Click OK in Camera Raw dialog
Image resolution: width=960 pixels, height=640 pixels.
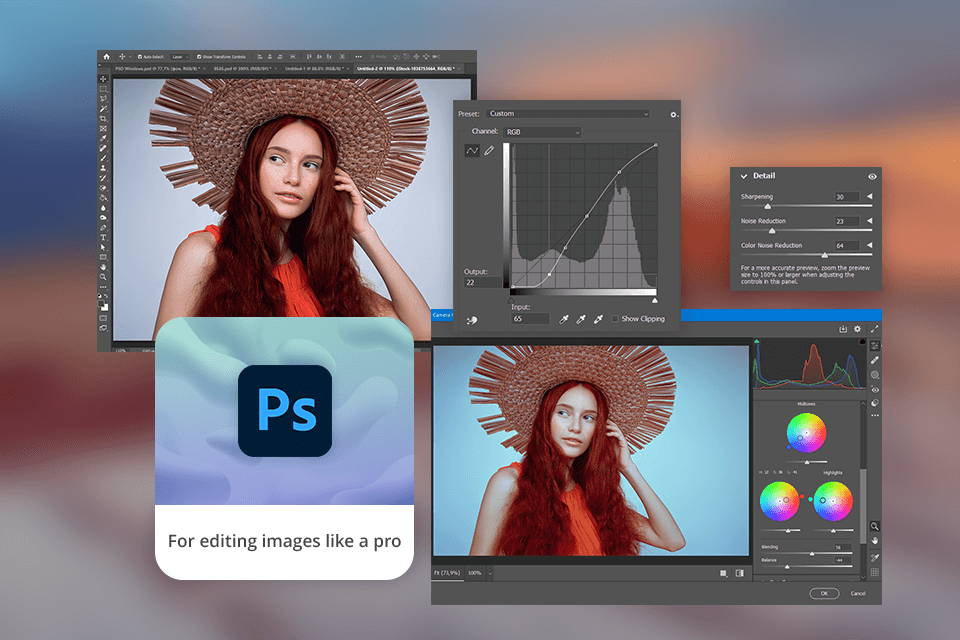[824, 593]
